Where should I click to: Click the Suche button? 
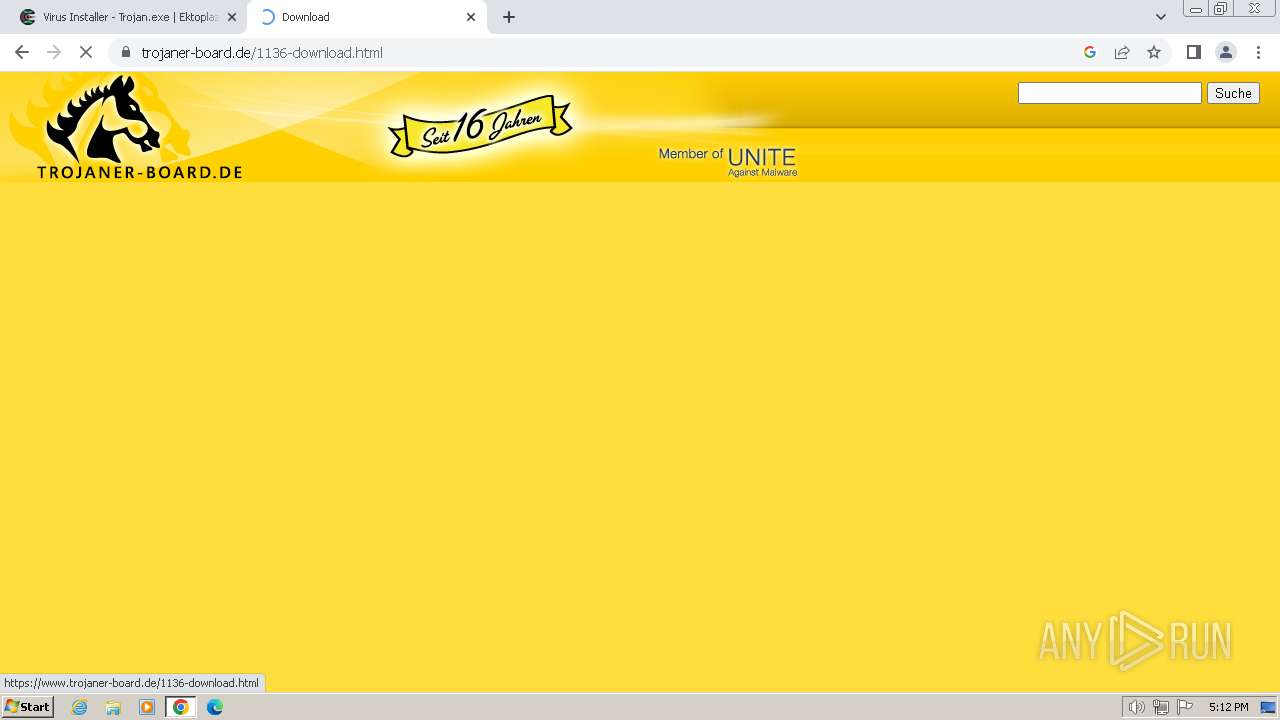(x=1233, y=93)
